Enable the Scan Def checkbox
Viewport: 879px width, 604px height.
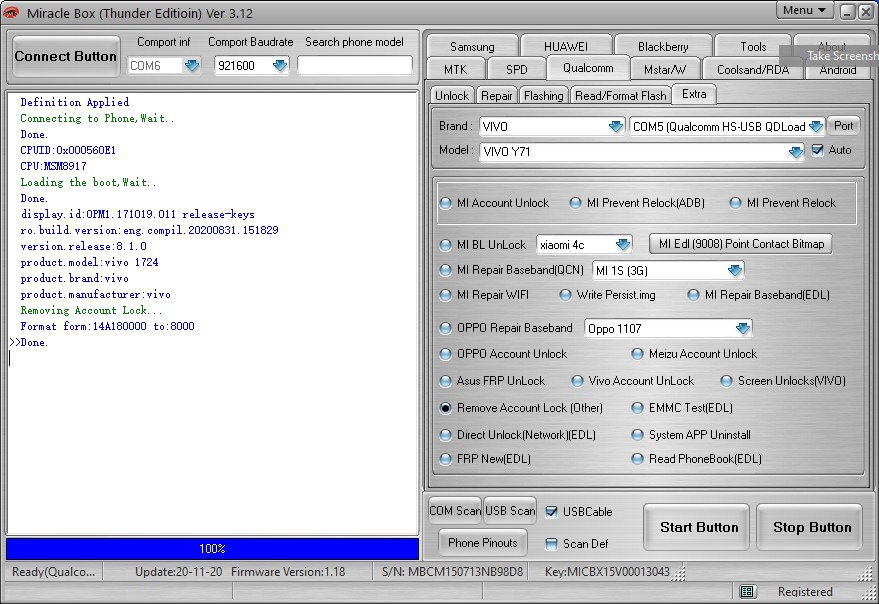551,543
